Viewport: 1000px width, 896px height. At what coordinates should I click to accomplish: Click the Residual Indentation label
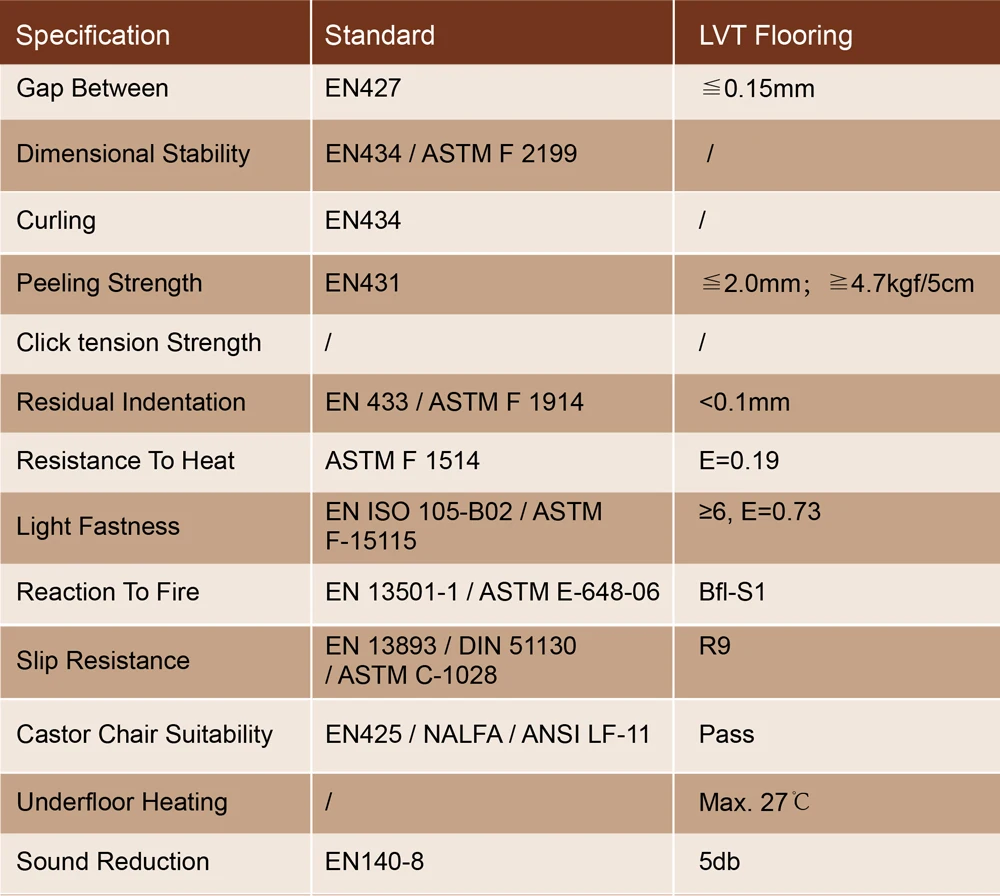tap(131, 402)
